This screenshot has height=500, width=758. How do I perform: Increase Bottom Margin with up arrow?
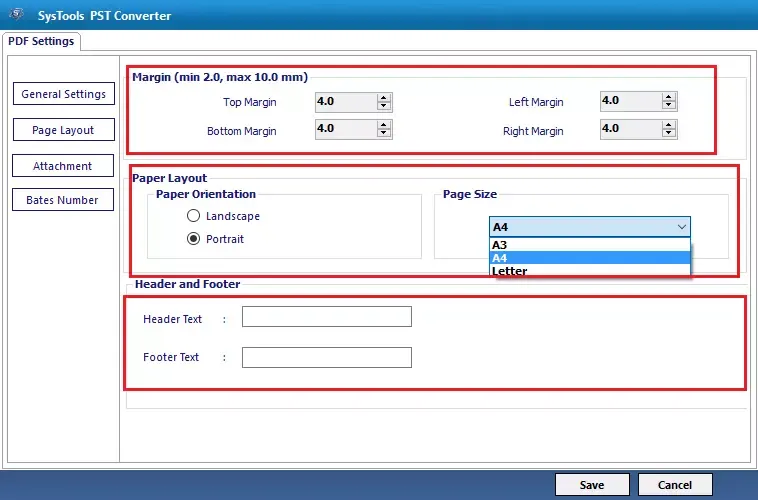point(384,125)
